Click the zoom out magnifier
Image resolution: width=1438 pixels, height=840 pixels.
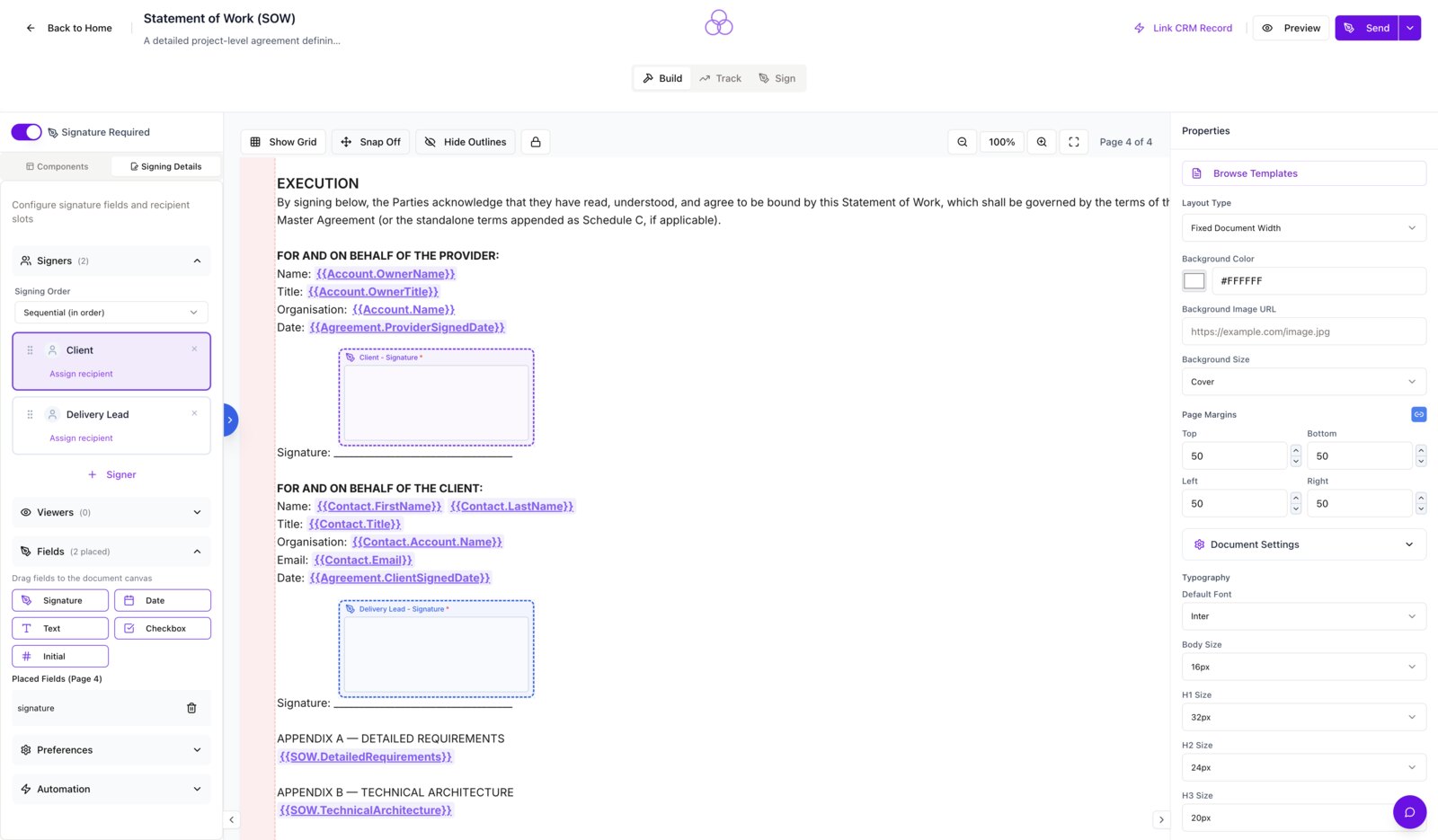[x=963, y=142]
